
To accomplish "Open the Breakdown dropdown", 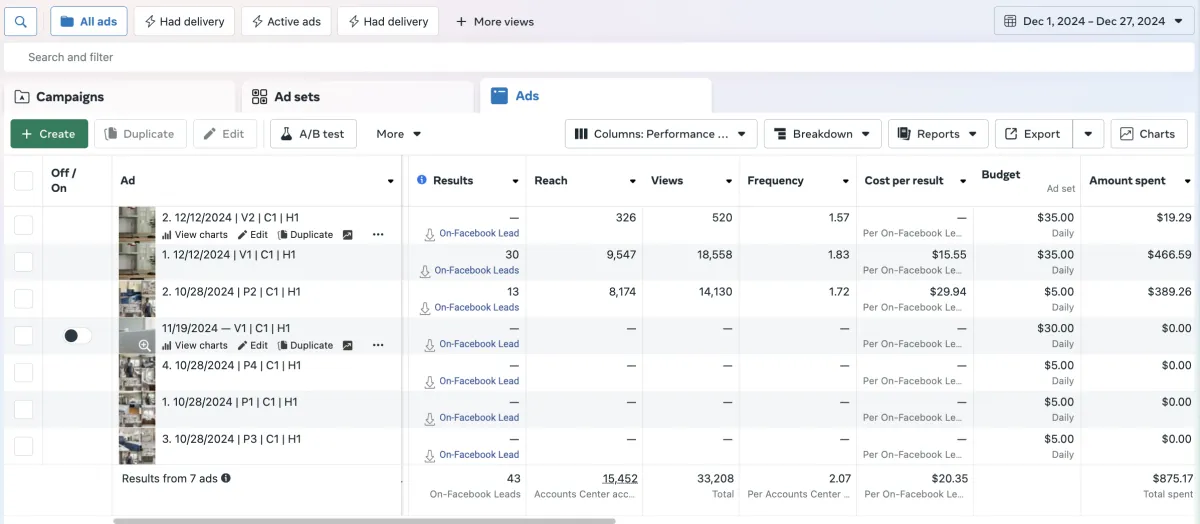I will click(x=822, y=134).
